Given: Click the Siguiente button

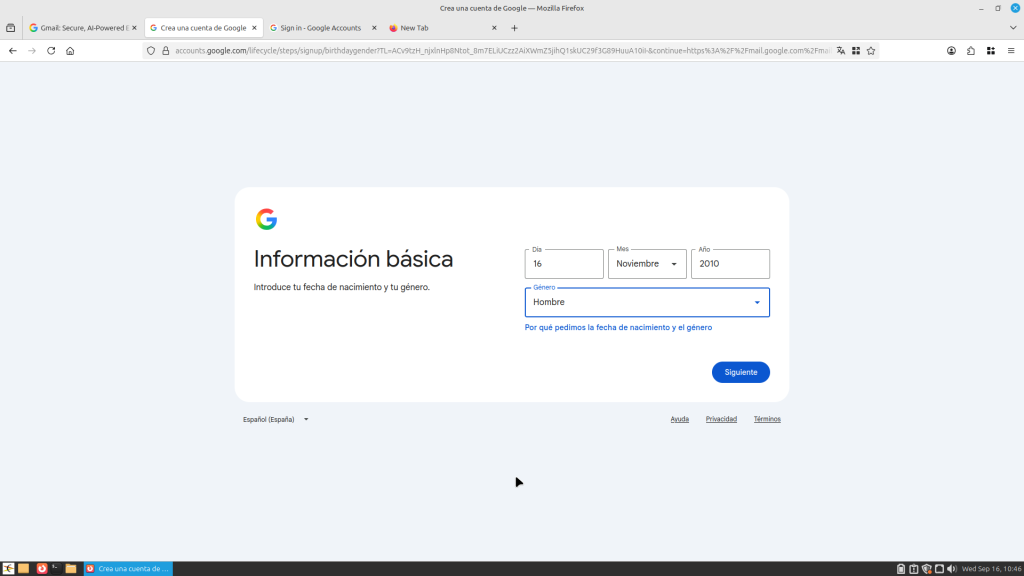Looking at the screenshot, I should pyautogui.click(x=741, y=372).
